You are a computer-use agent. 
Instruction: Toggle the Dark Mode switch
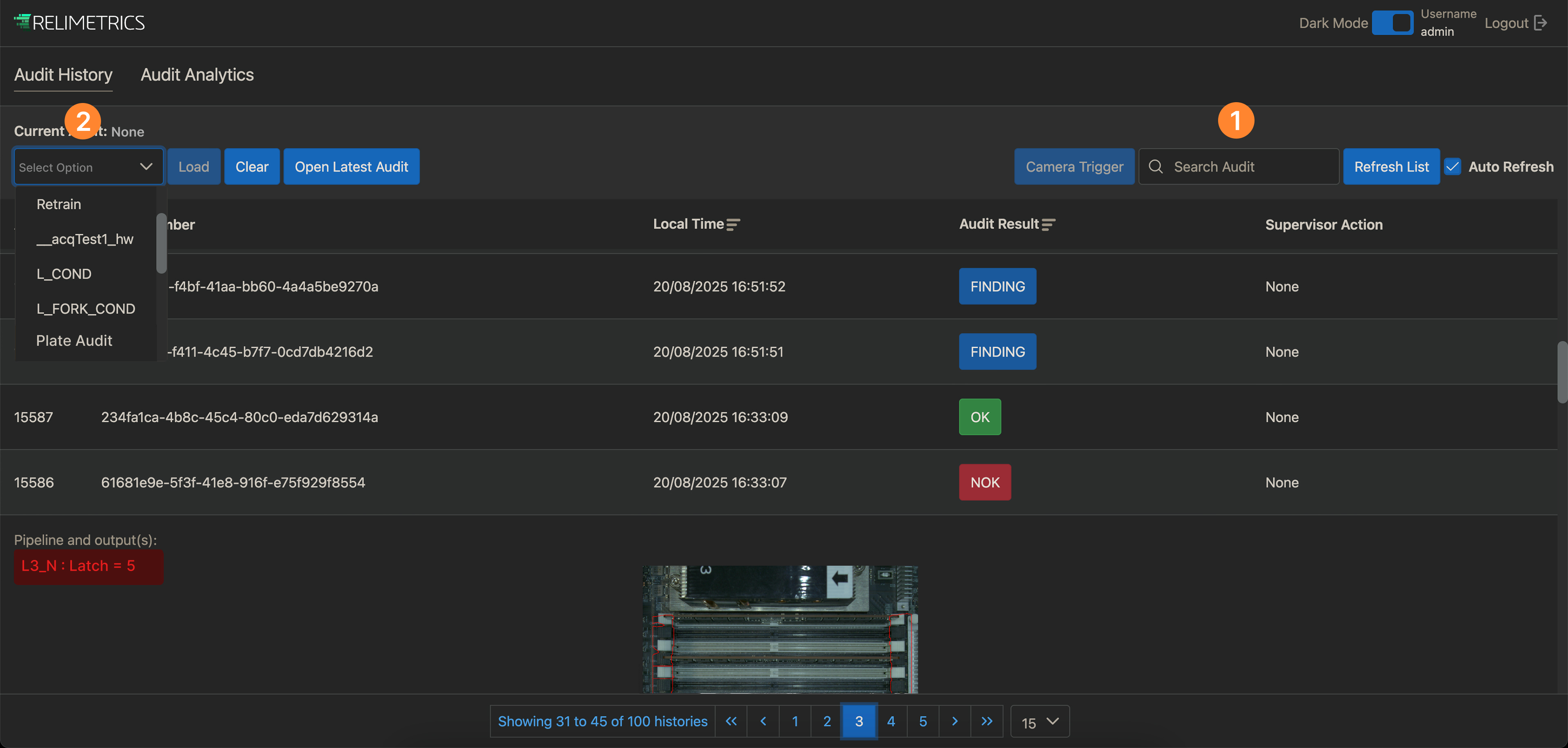[x=1393, y=23]
